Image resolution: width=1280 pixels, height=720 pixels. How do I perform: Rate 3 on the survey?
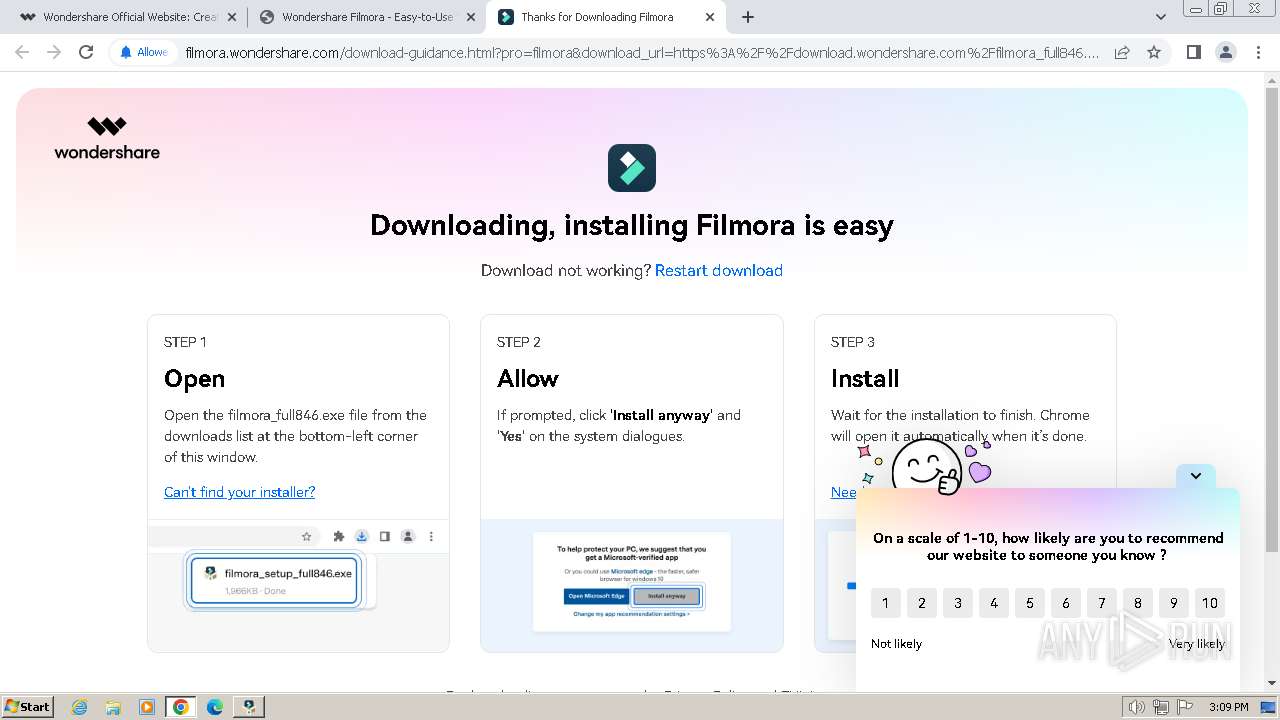(x=957, y=603)
